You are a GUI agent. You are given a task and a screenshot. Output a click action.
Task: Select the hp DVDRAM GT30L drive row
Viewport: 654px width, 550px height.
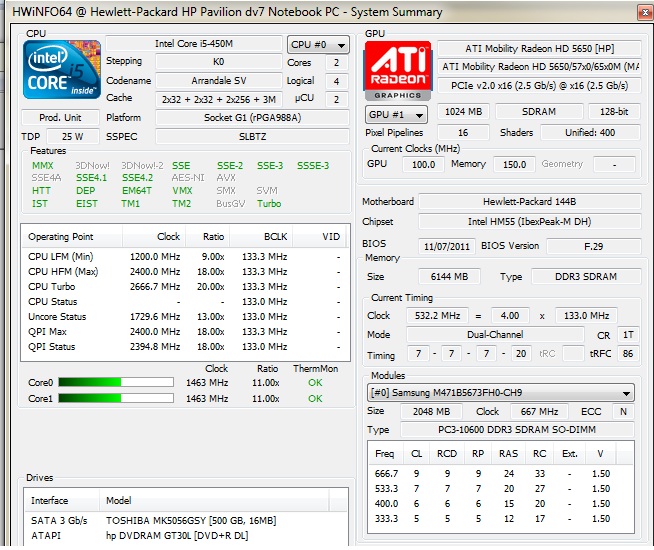click(186, 535)
